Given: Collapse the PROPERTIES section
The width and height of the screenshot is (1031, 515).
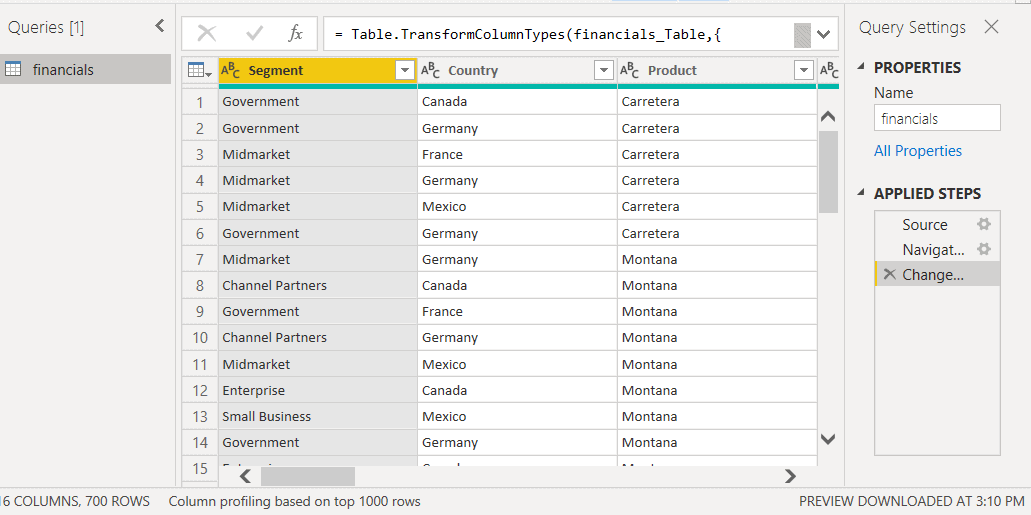Looking at the screenshot, I should click(x=861, y=68).
